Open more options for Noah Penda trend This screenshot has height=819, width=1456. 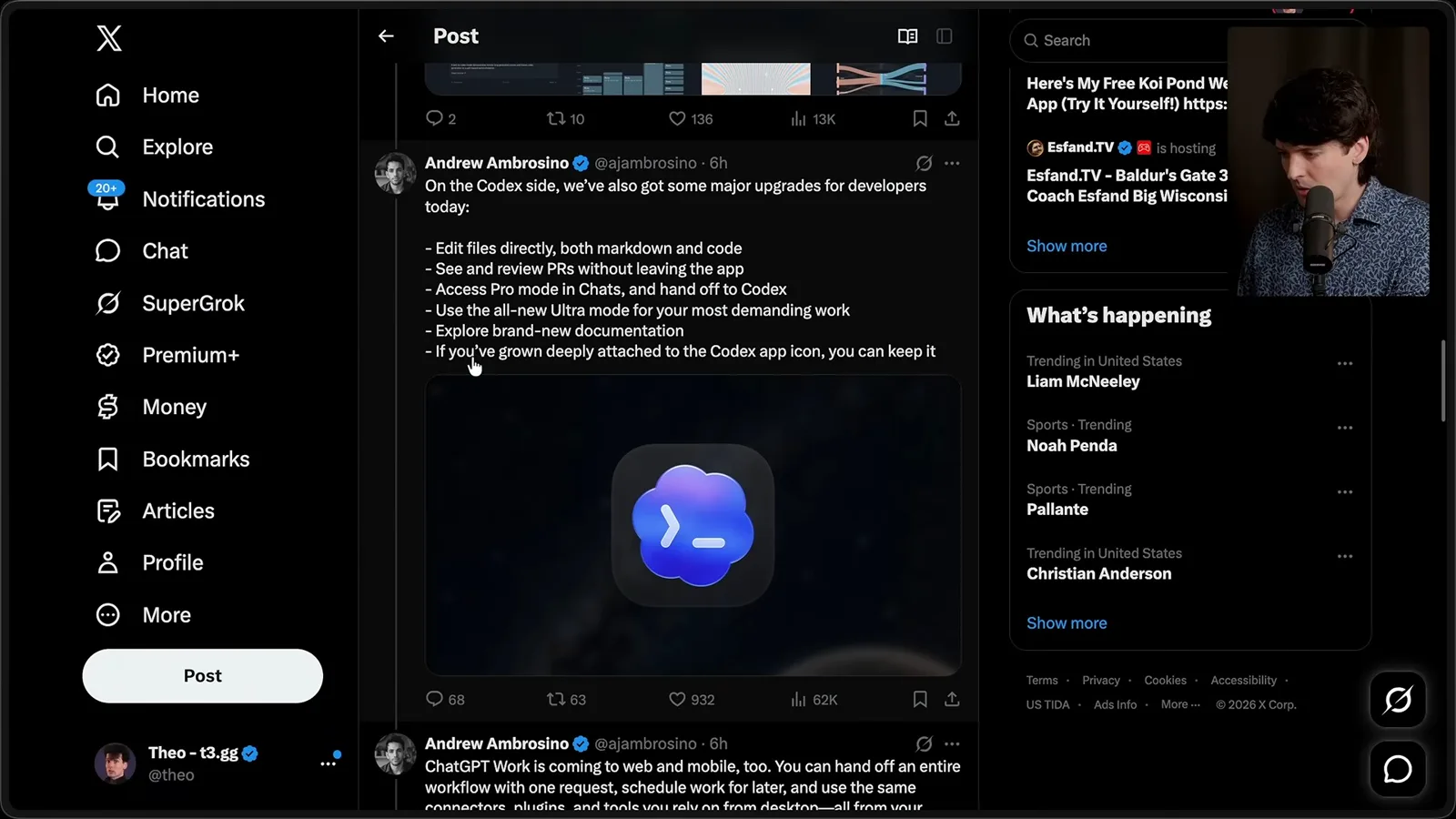[x=1345, y=427]
